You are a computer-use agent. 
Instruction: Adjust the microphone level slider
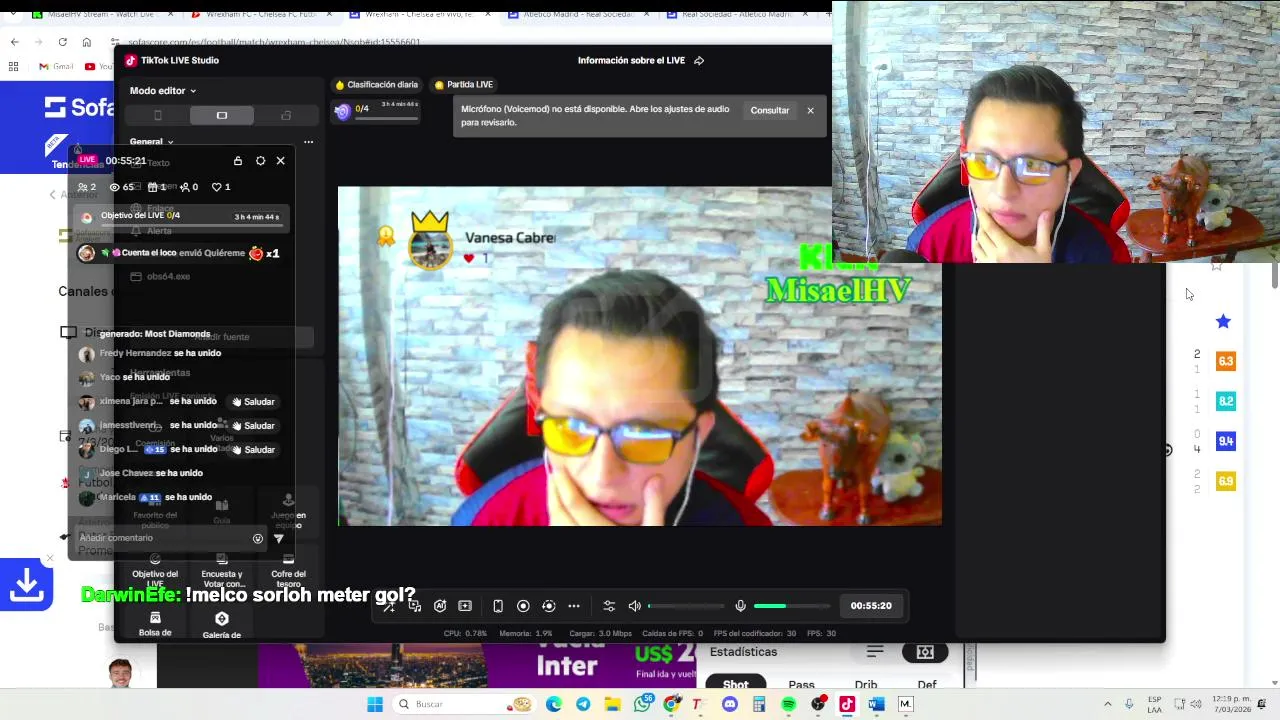tap(792, 606)
